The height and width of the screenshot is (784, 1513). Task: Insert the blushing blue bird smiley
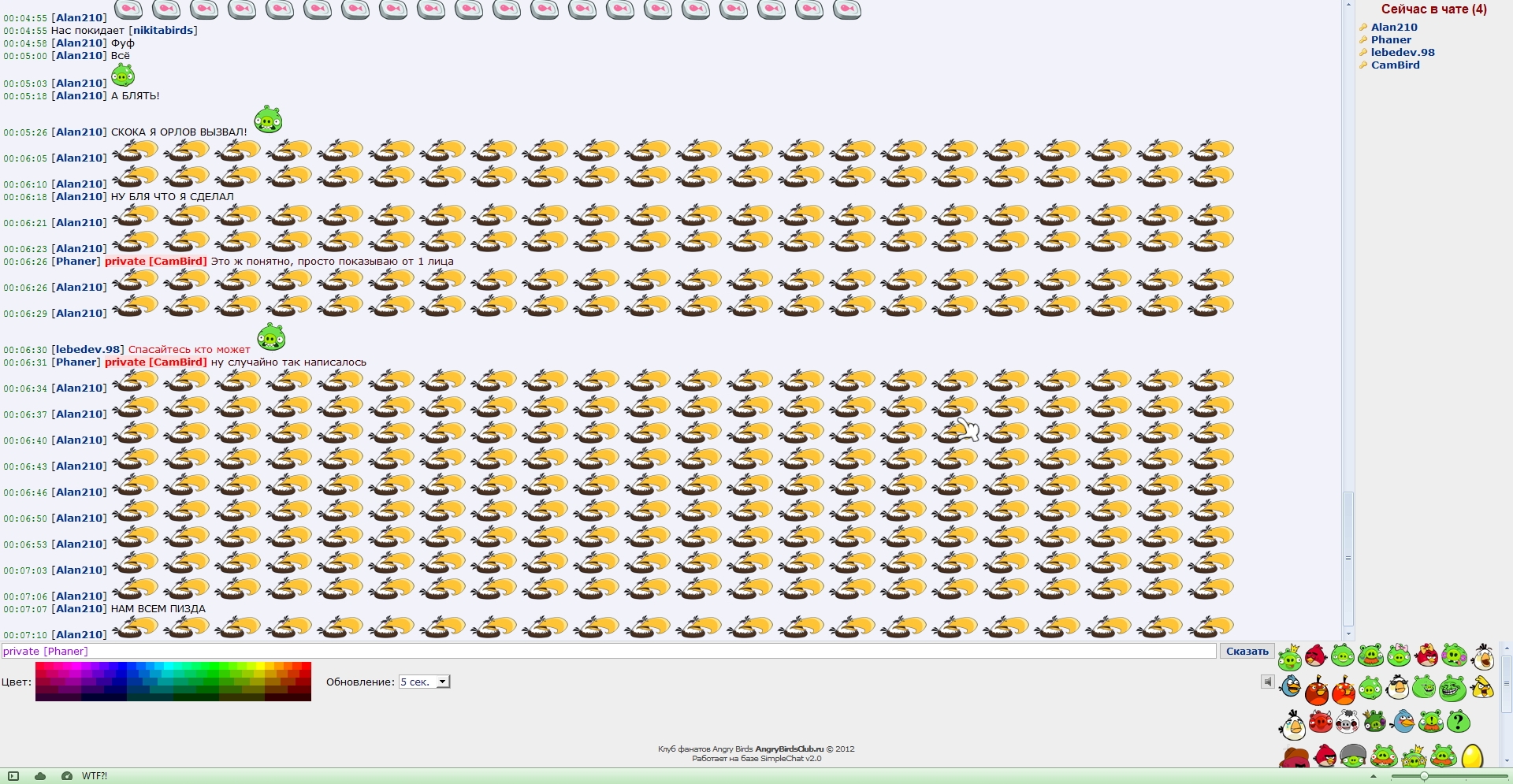tap(1403, 721)
